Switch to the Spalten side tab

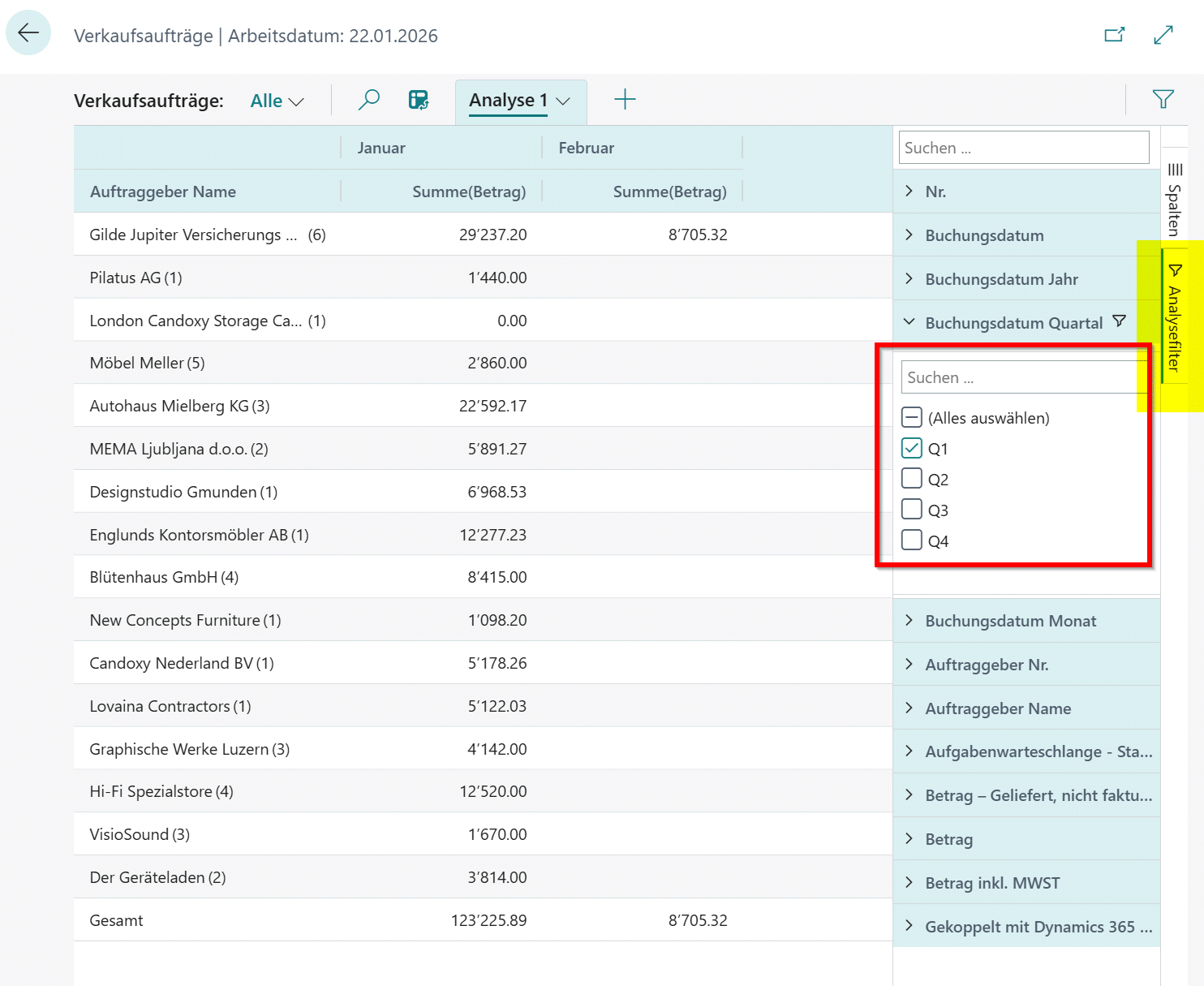1174,199
